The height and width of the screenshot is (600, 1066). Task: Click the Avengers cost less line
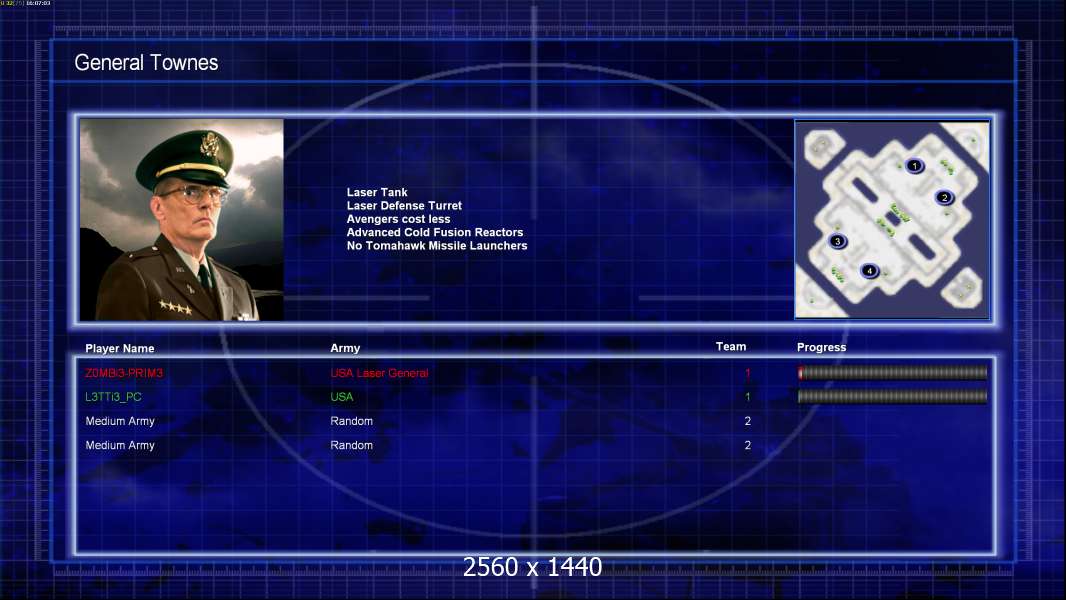[x=398, y=219]
